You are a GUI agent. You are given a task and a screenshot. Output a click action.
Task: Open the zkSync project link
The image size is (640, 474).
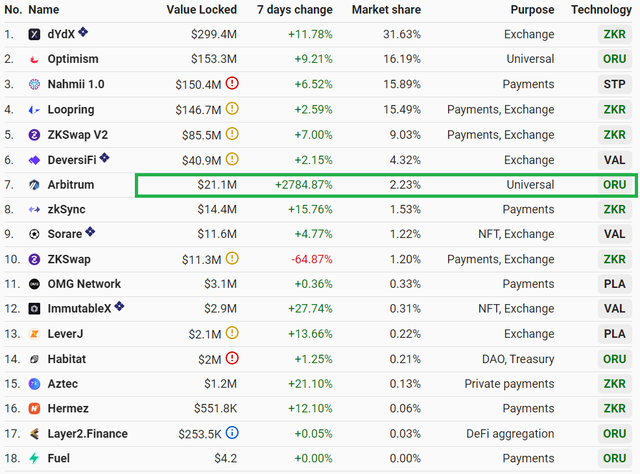[x=67, y=209]
